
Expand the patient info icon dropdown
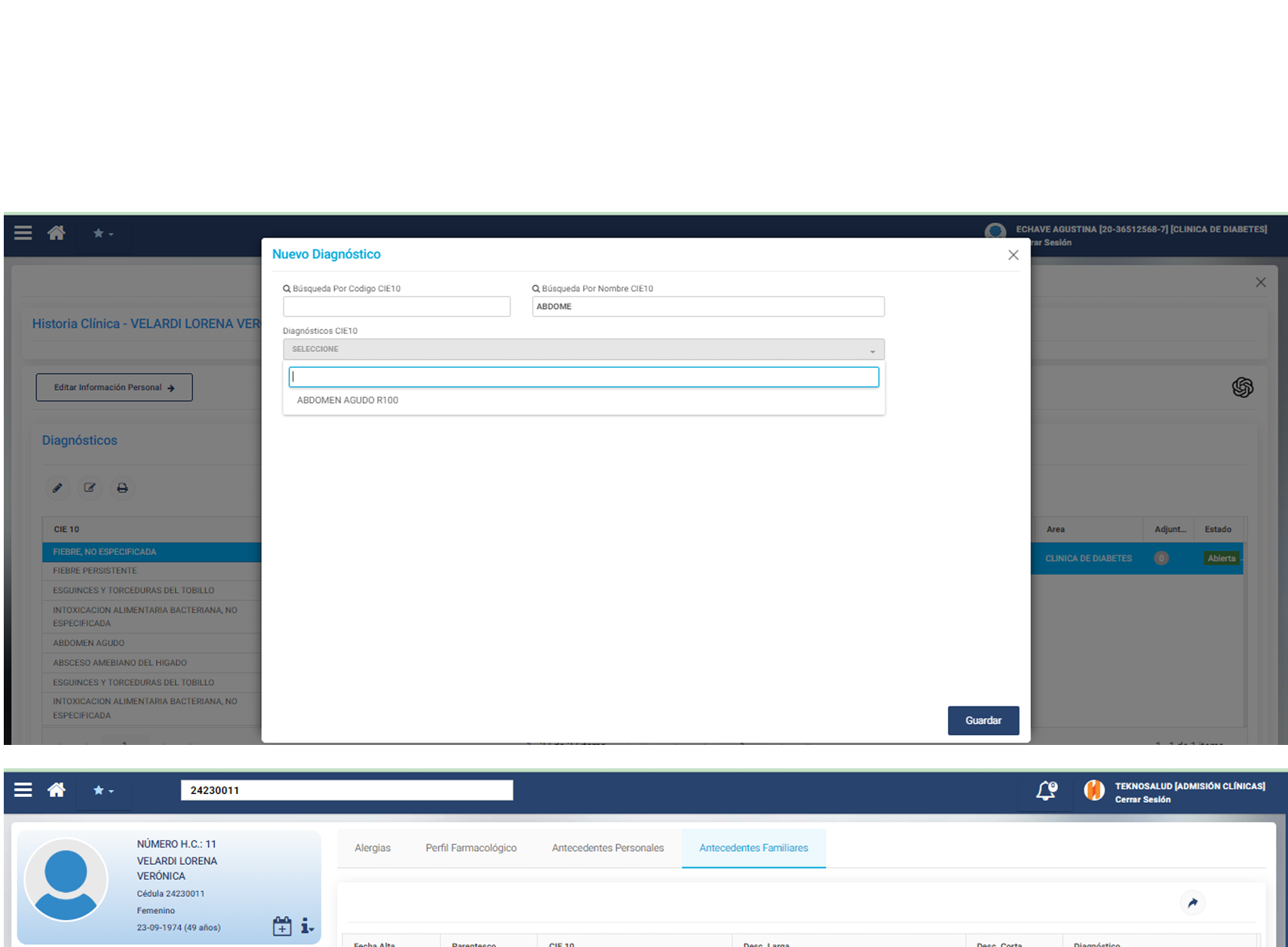(307, 926)
